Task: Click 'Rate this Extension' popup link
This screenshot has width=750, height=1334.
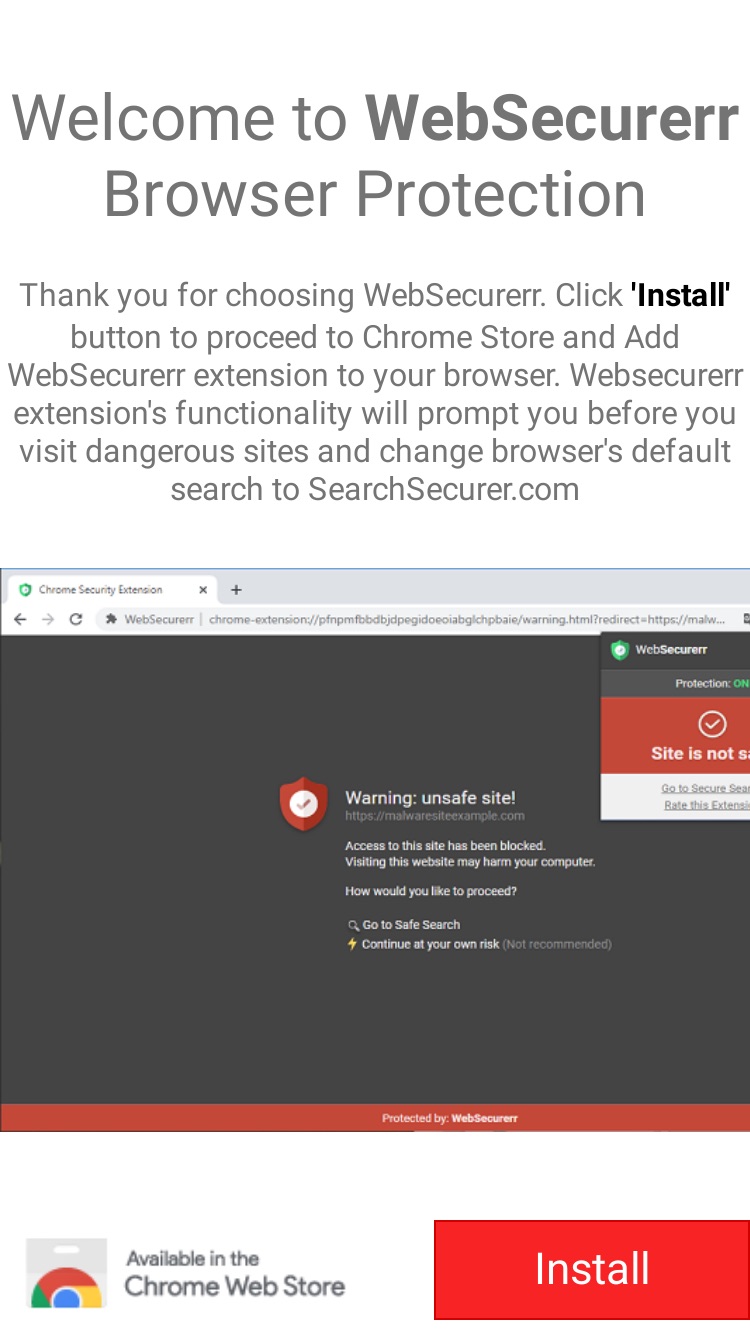Action: 707,805
